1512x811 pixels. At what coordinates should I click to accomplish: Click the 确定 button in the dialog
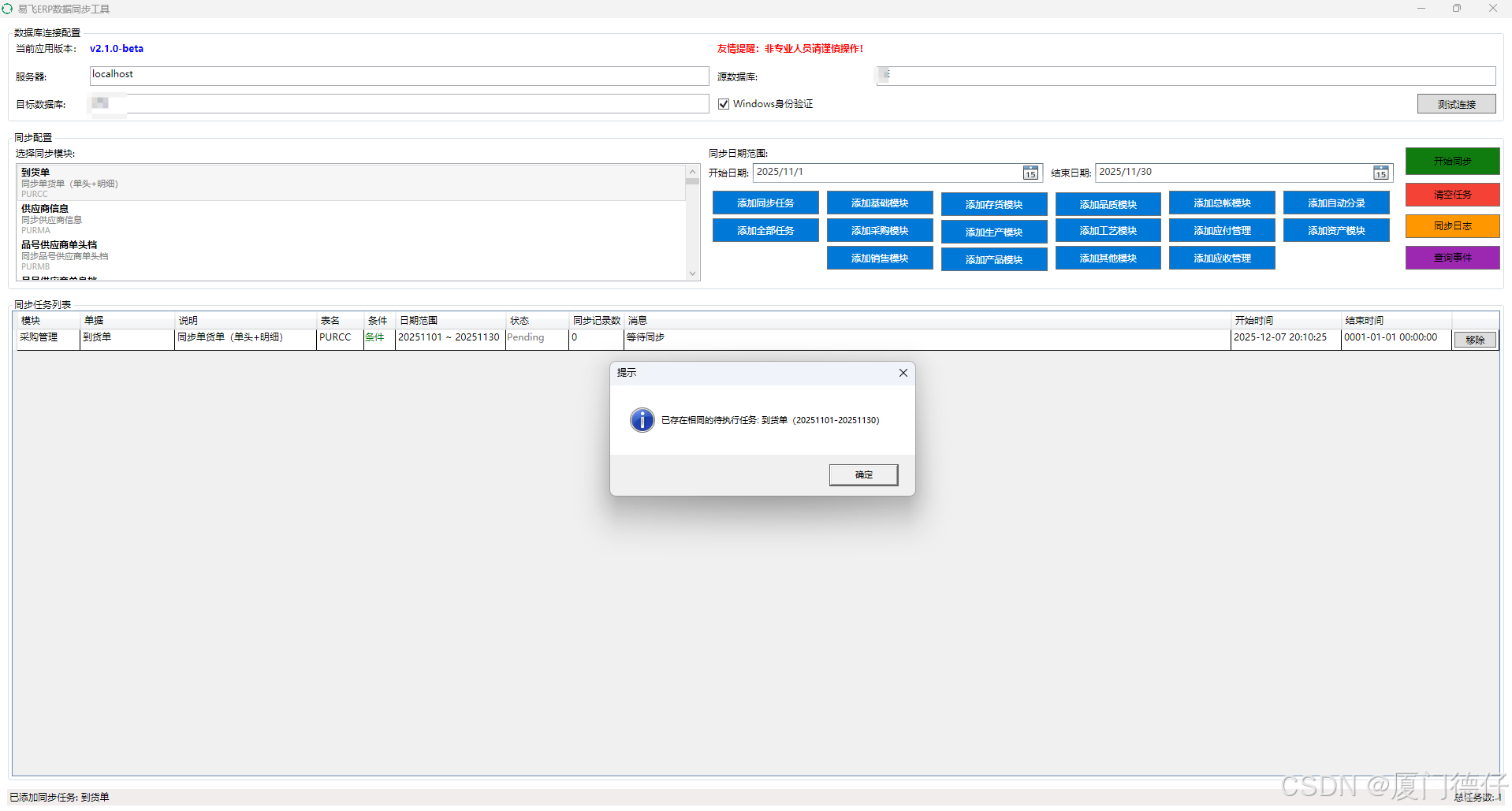pyautogui.click(x=863, y=474)
